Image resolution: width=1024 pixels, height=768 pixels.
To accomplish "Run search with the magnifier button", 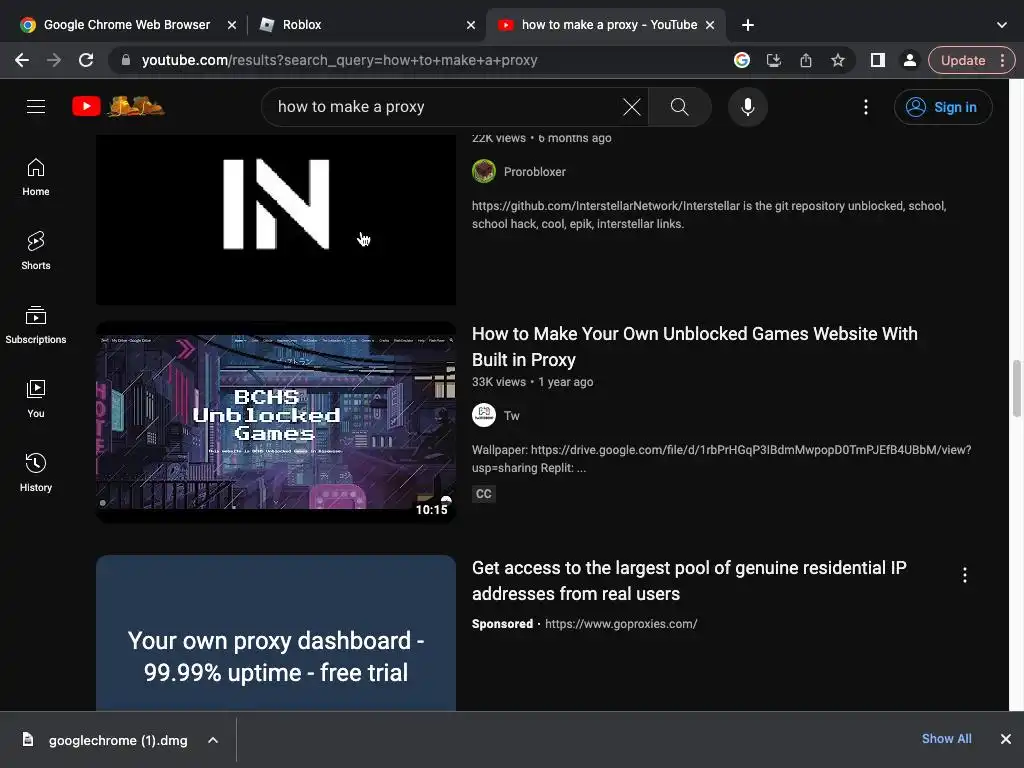I will tap(679, 106).
